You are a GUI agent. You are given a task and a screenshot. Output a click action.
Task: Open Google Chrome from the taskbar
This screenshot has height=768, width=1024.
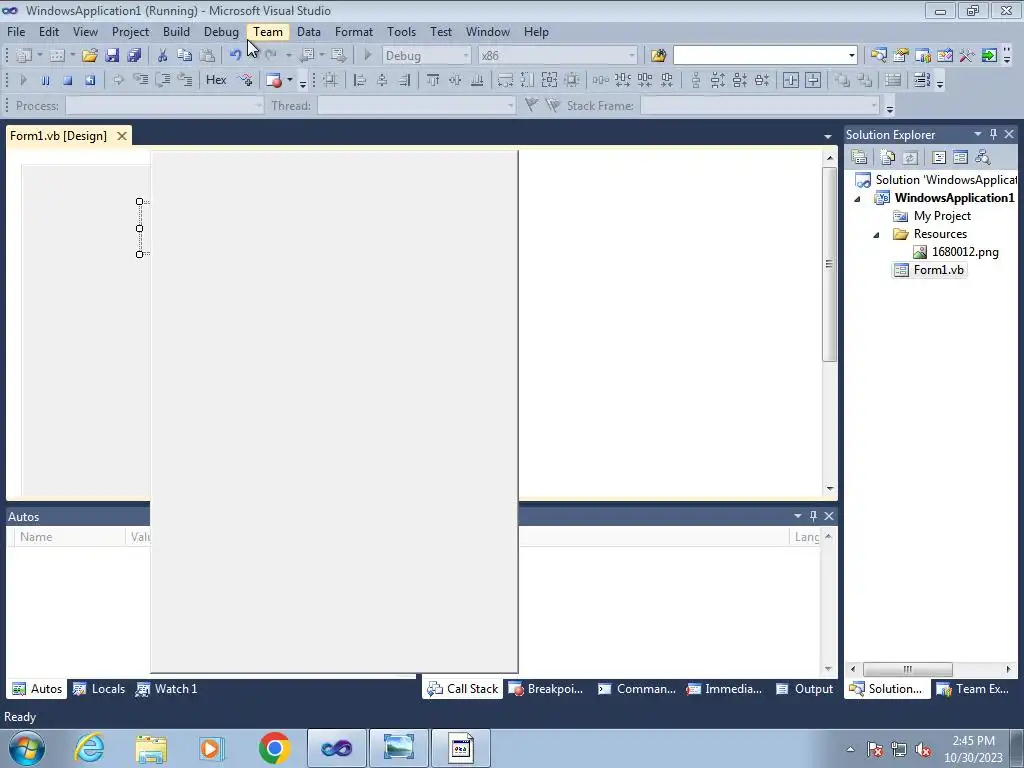coord(275,748)
